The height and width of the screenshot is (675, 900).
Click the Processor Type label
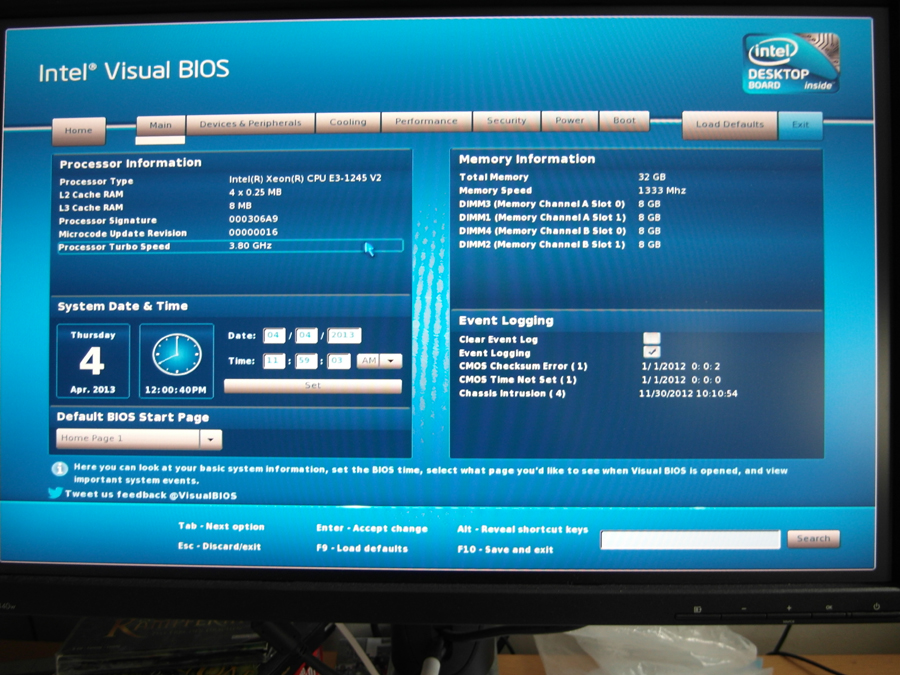click(x=96, y=181)
